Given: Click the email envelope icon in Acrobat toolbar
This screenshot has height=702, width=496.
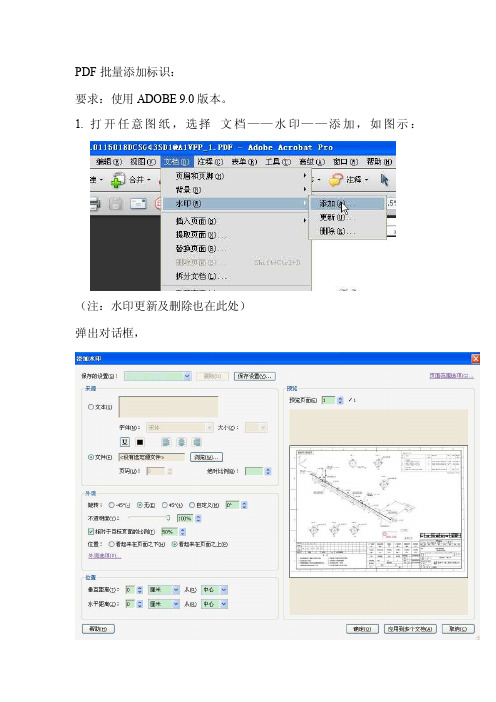Looking at the screenshot, I should tap(138, 204).
